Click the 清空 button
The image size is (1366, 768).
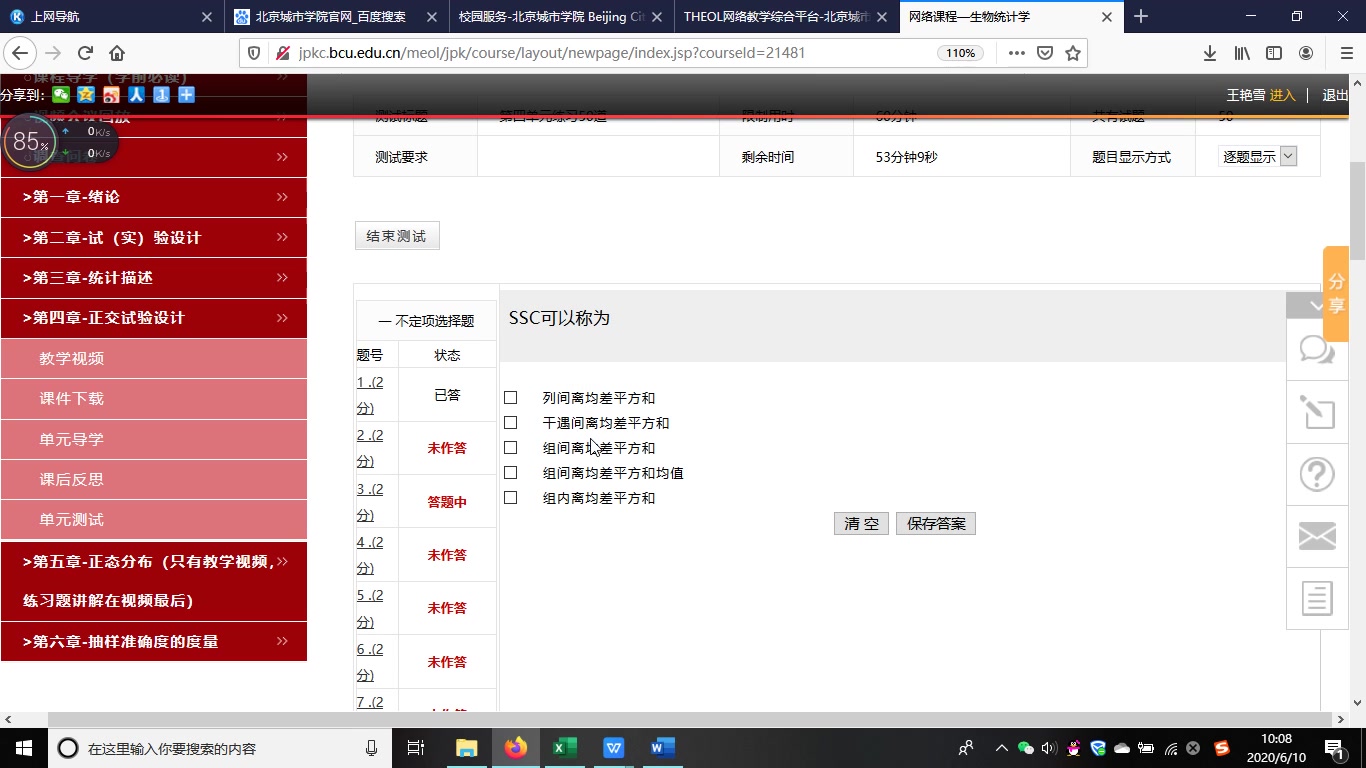tap(861, 524)
